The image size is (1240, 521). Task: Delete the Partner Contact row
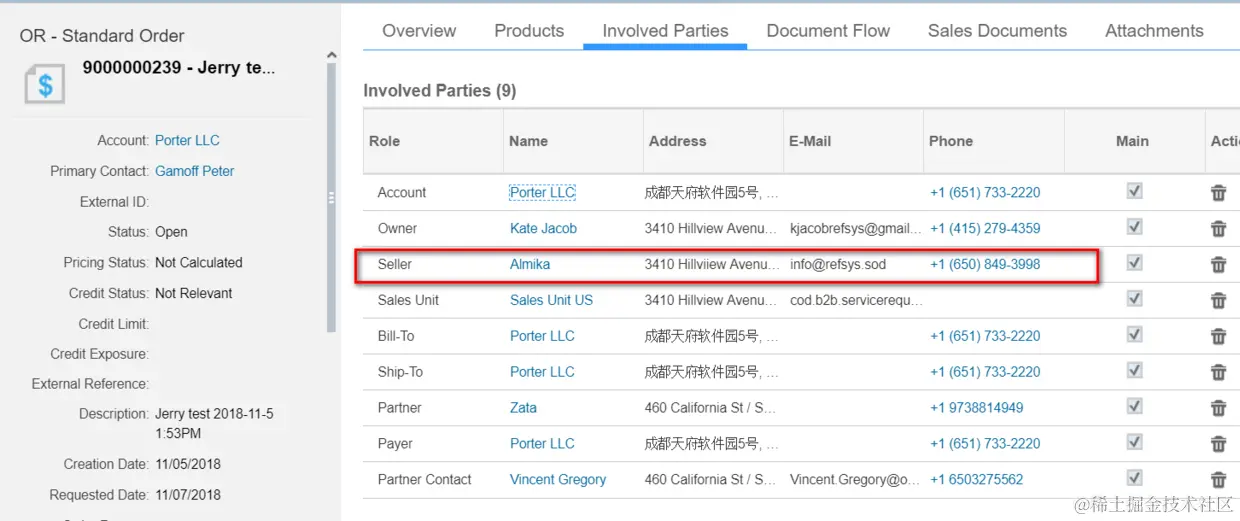[1218, 480]
